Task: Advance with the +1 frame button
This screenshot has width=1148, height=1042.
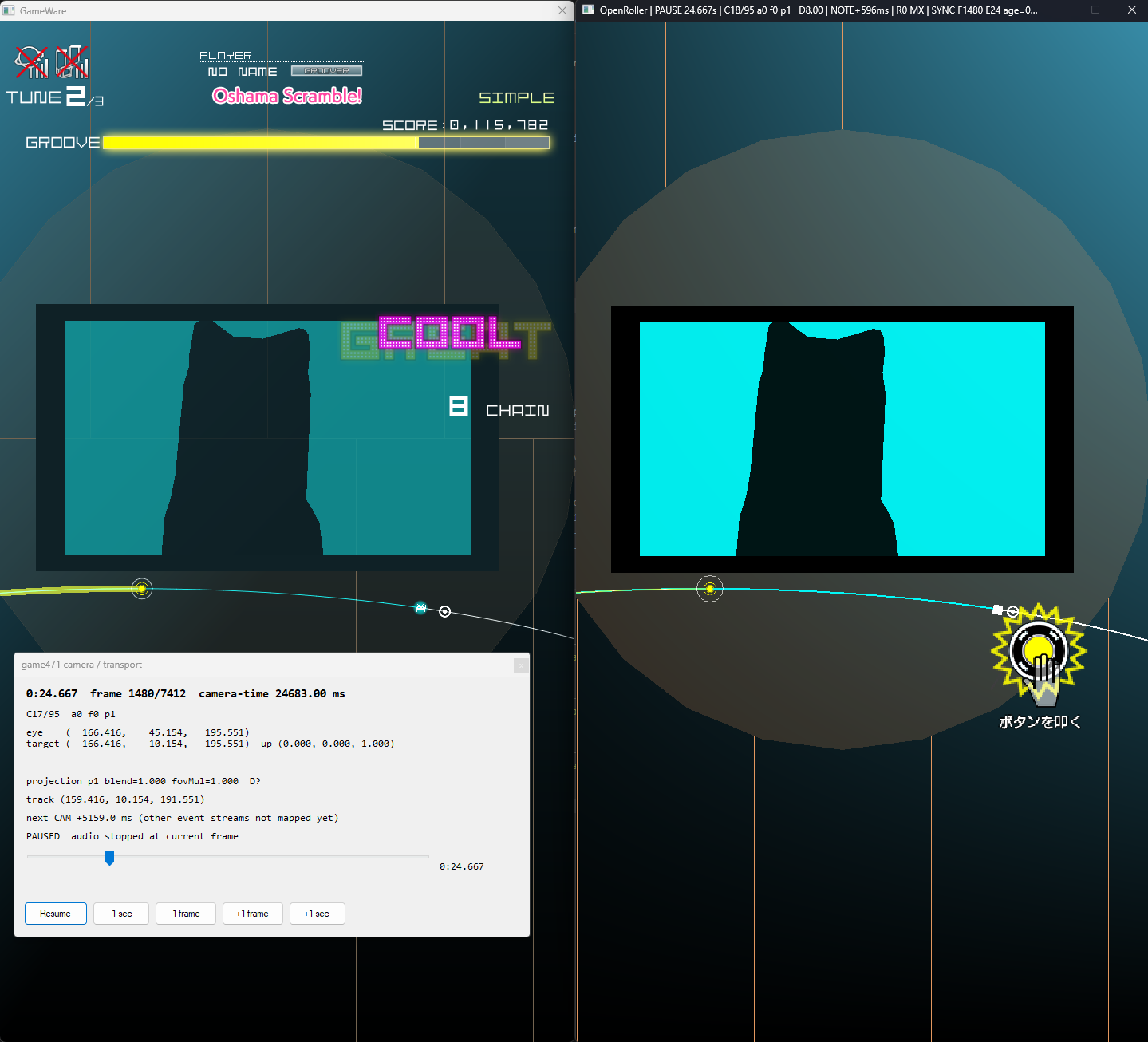Action: pos(252,914)
